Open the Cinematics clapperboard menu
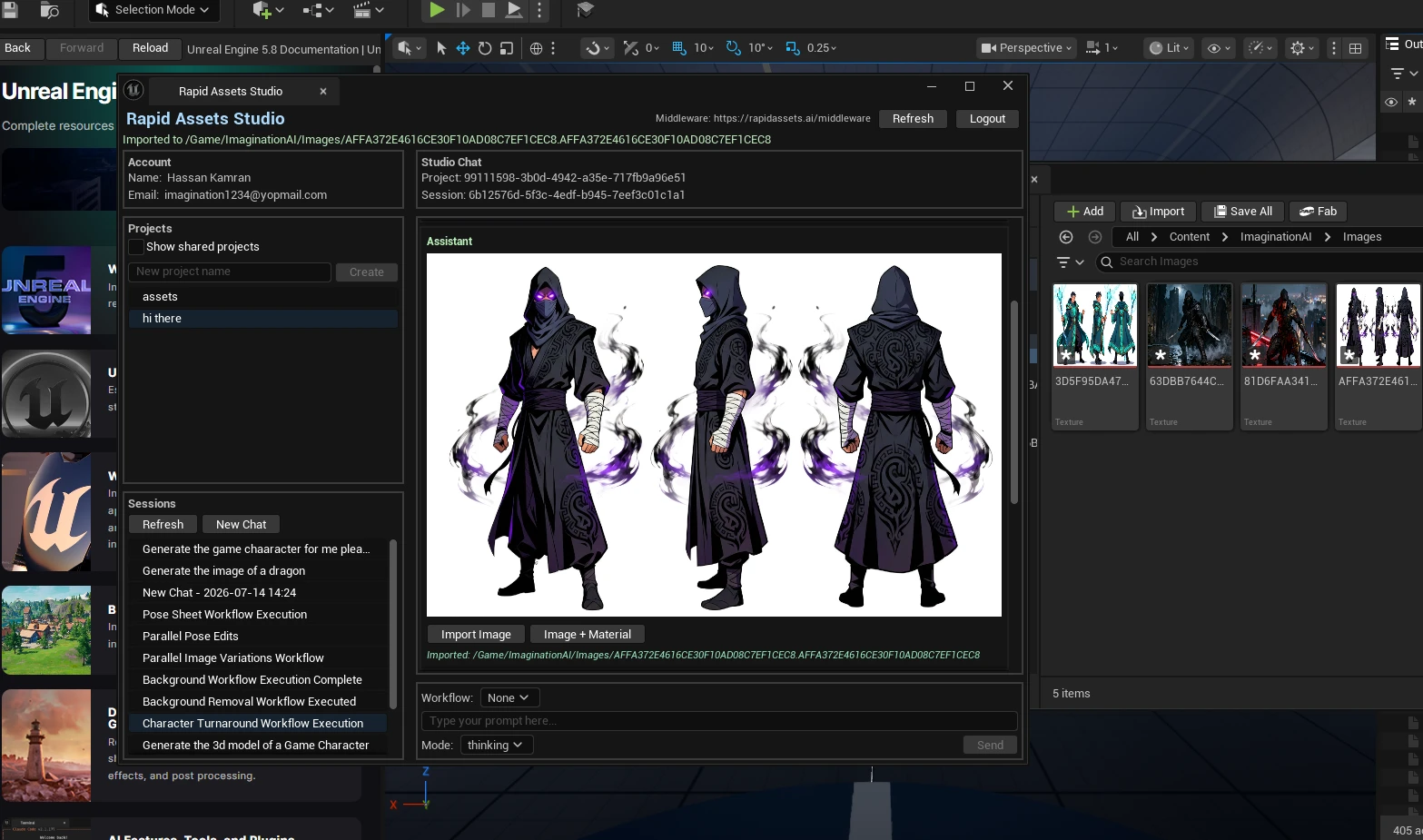This screenshot has width=1423, height=840. pos(368,10)
